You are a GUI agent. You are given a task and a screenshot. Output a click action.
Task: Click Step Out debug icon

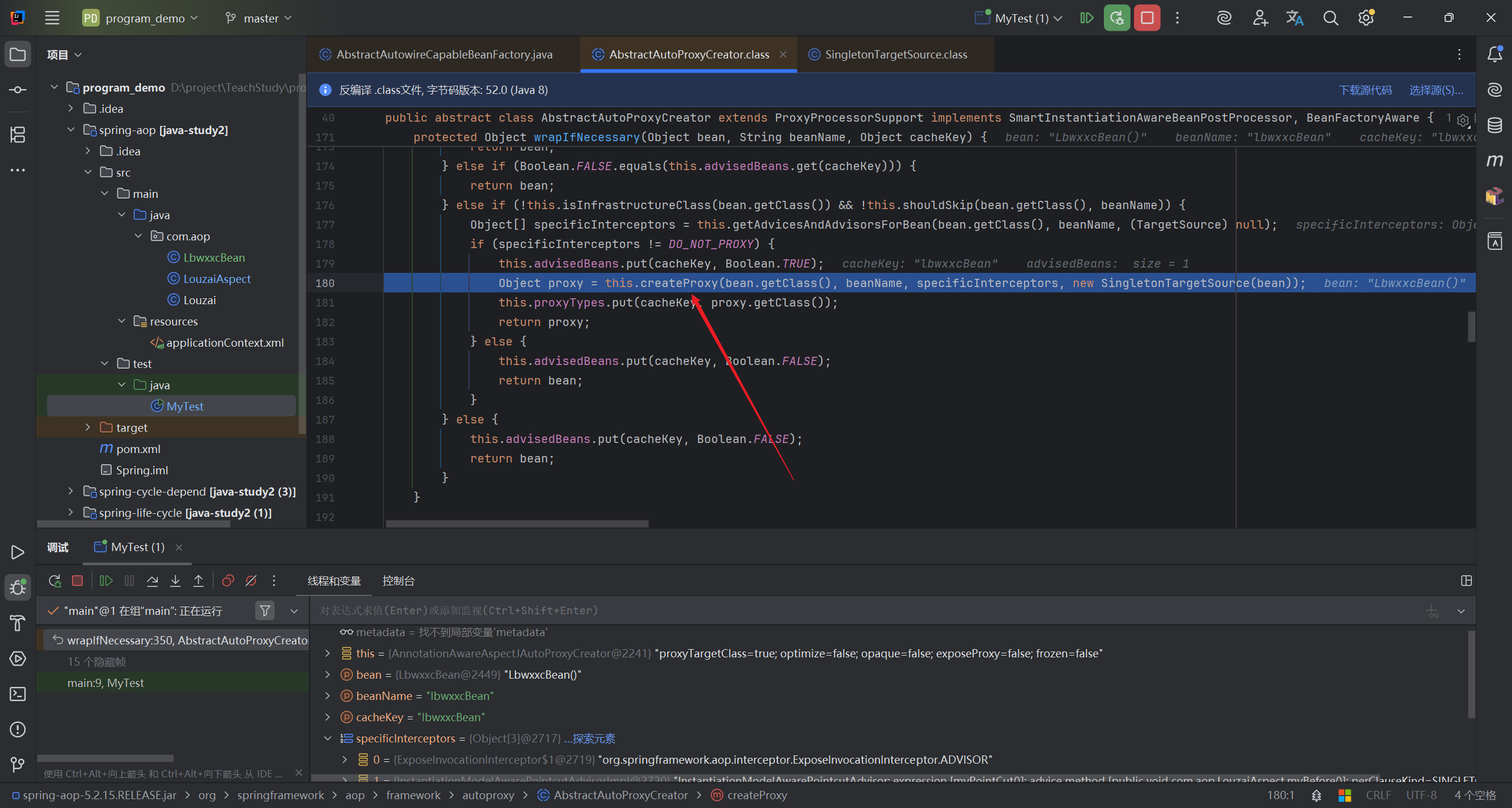pos(198,581)
